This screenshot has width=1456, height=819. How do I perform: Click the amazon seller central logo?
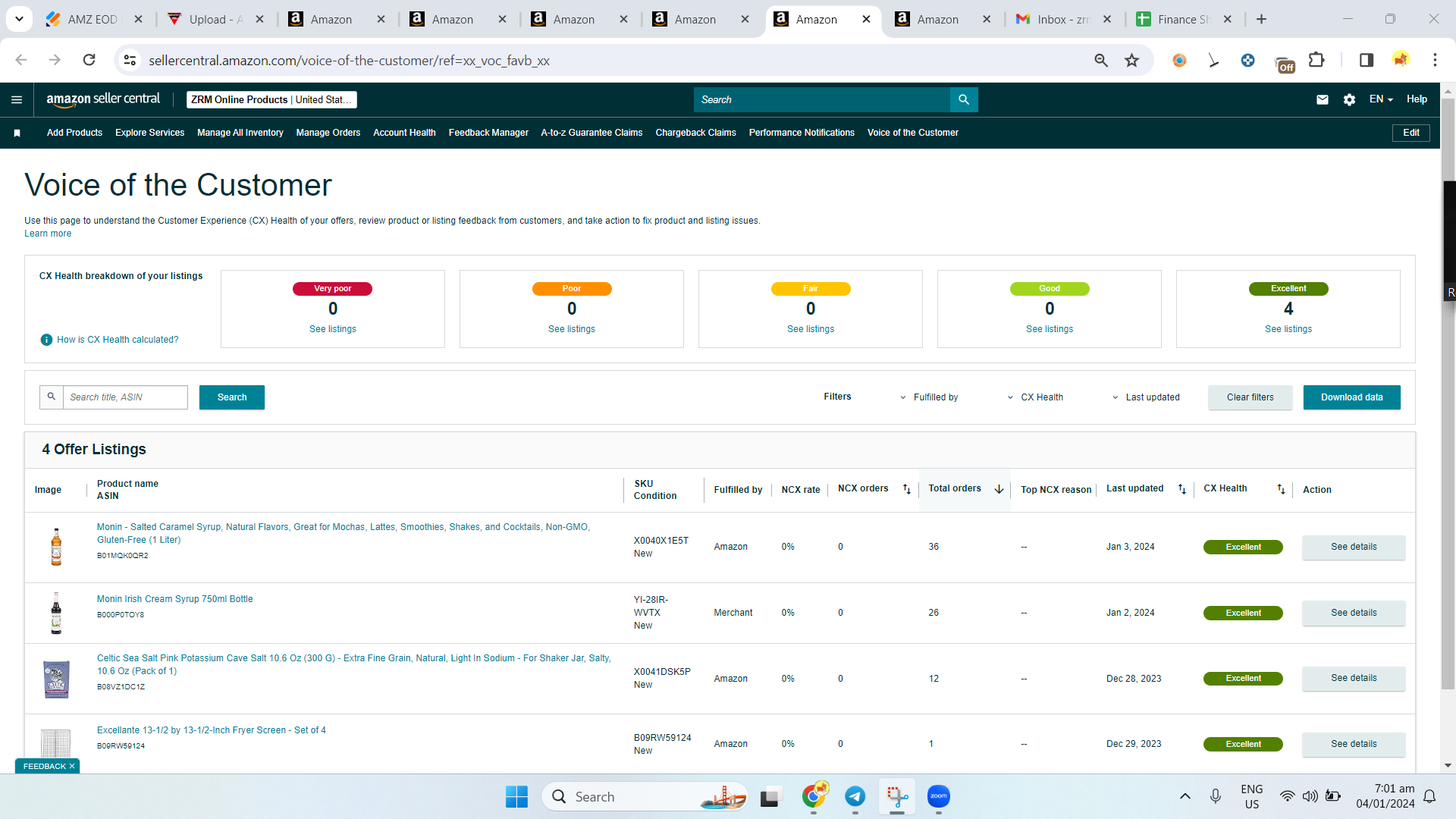[x=103, y=99]
